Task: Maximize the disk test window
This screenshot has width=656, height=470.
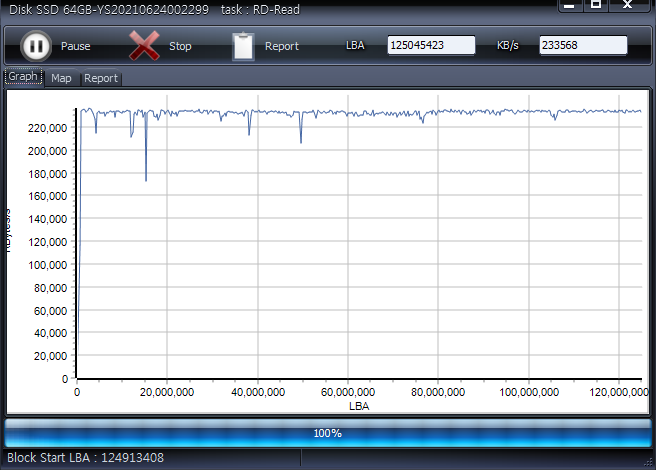Action: pos(596,5)
